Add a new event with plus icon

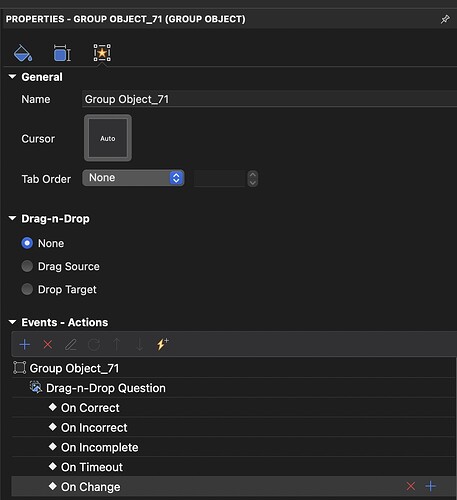25,344
